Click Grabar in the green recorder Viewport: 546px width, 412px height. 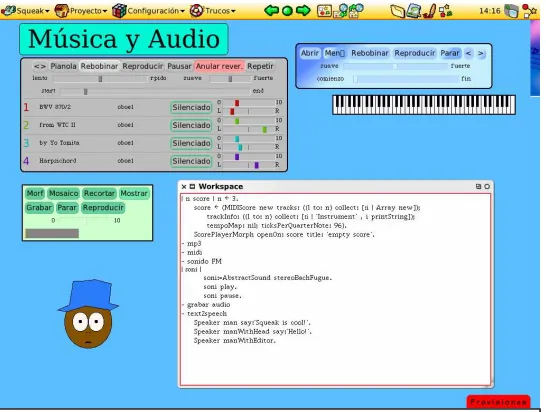point(39,208)
